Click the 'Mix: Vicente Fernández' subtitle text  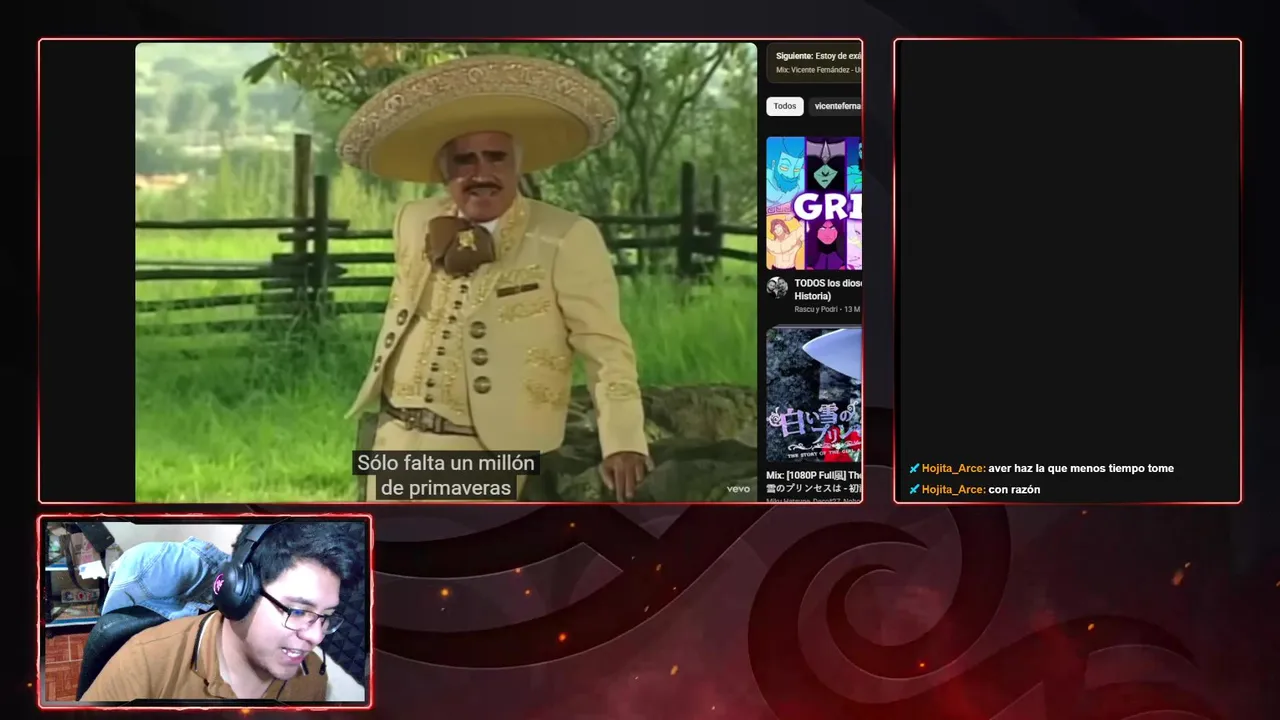819,70
